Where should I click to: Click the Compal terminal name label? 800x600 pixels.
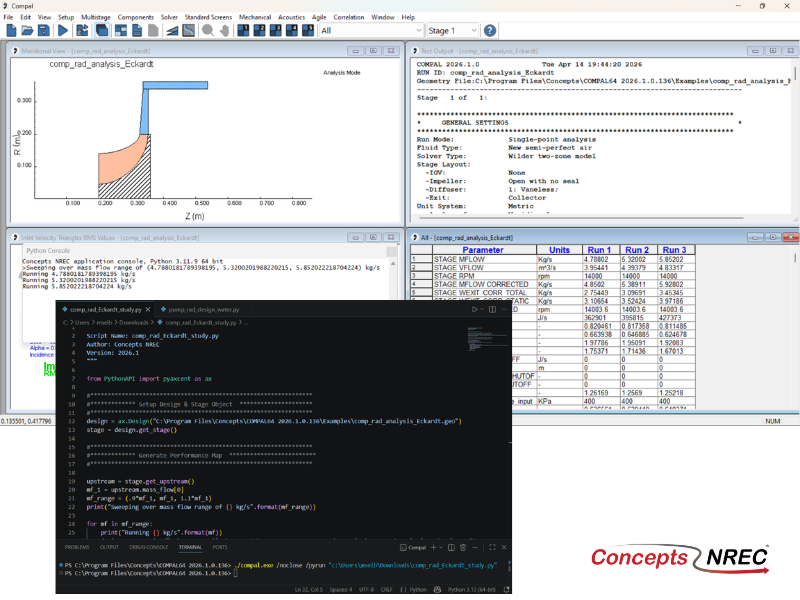417,547
